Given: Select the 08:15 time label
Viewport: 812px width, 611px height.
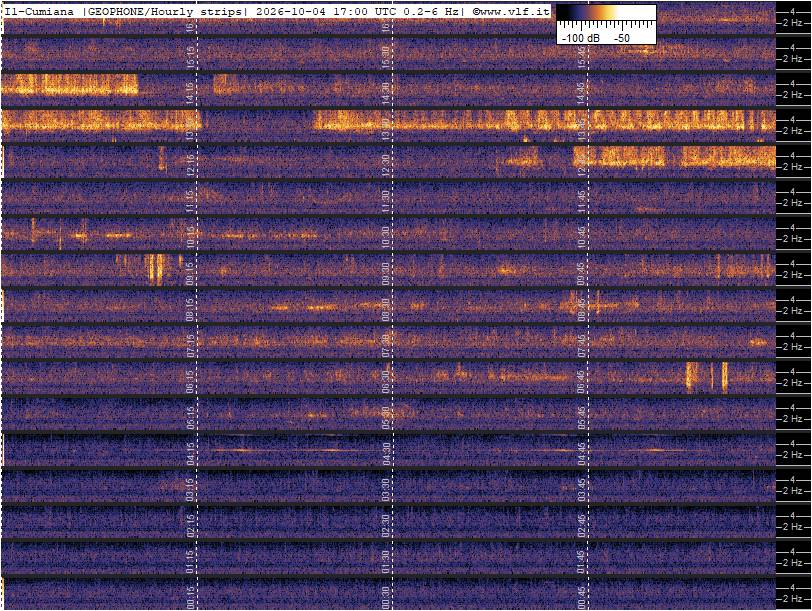Looking at the screenshot, I should 191,310.
